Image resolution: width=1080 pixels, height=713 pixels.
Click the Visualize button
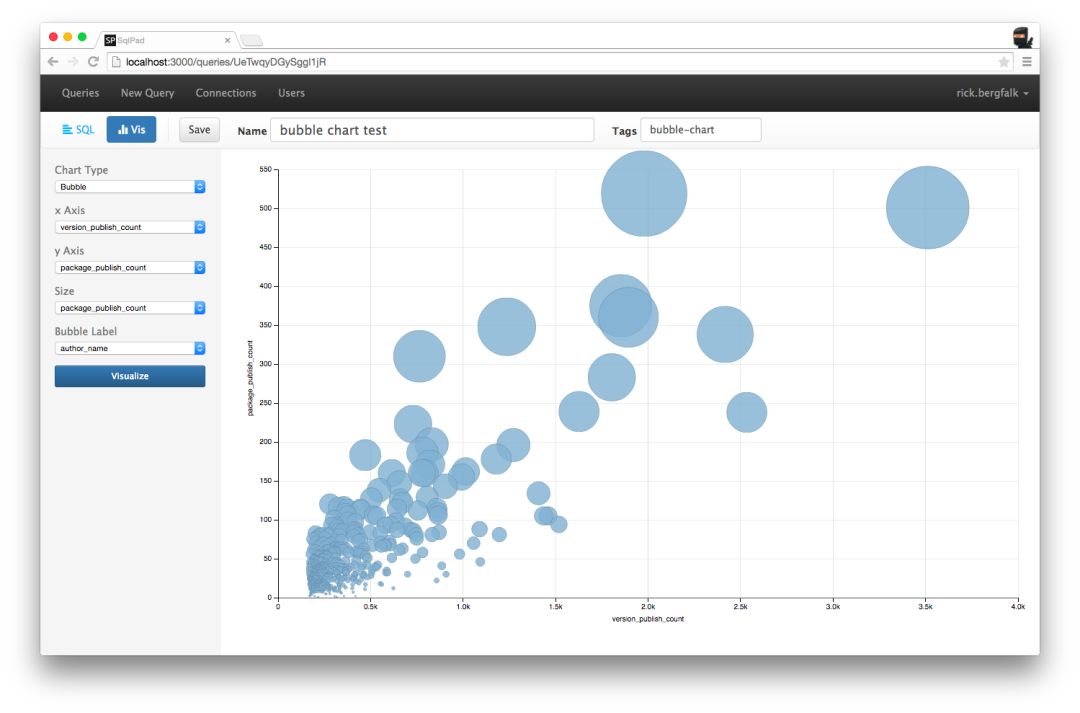click(129, 376)
